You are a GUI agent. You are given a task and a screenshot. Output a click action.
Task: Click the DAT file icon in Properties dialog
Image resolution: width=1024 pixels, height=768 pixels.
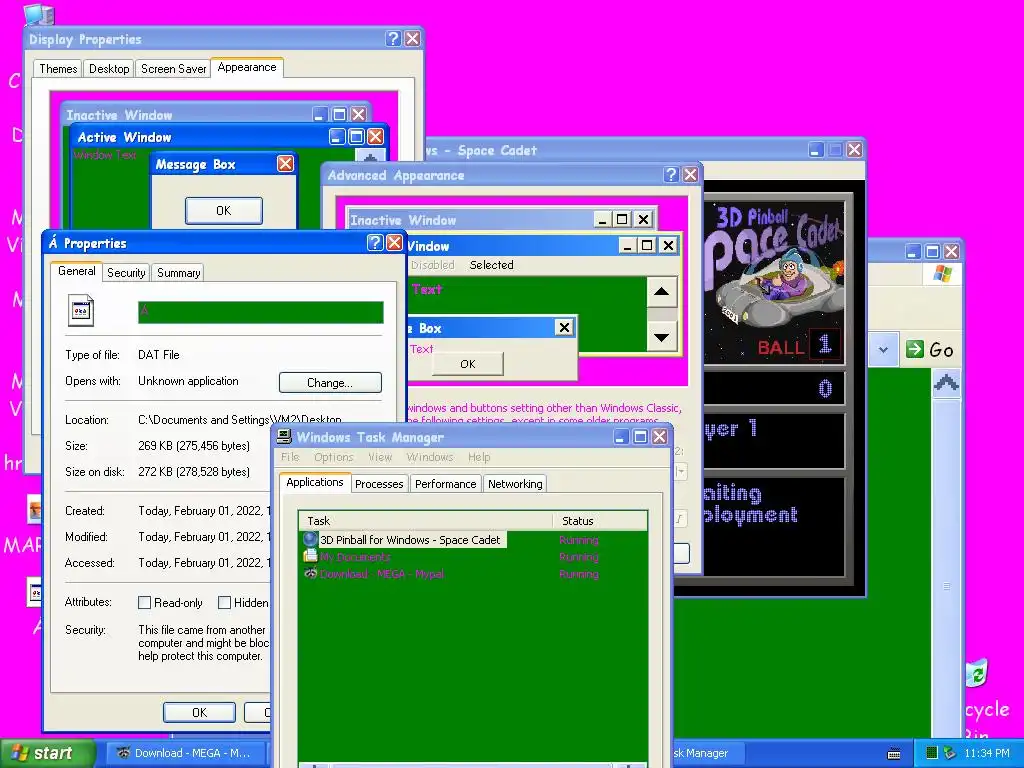pos(81,311)
